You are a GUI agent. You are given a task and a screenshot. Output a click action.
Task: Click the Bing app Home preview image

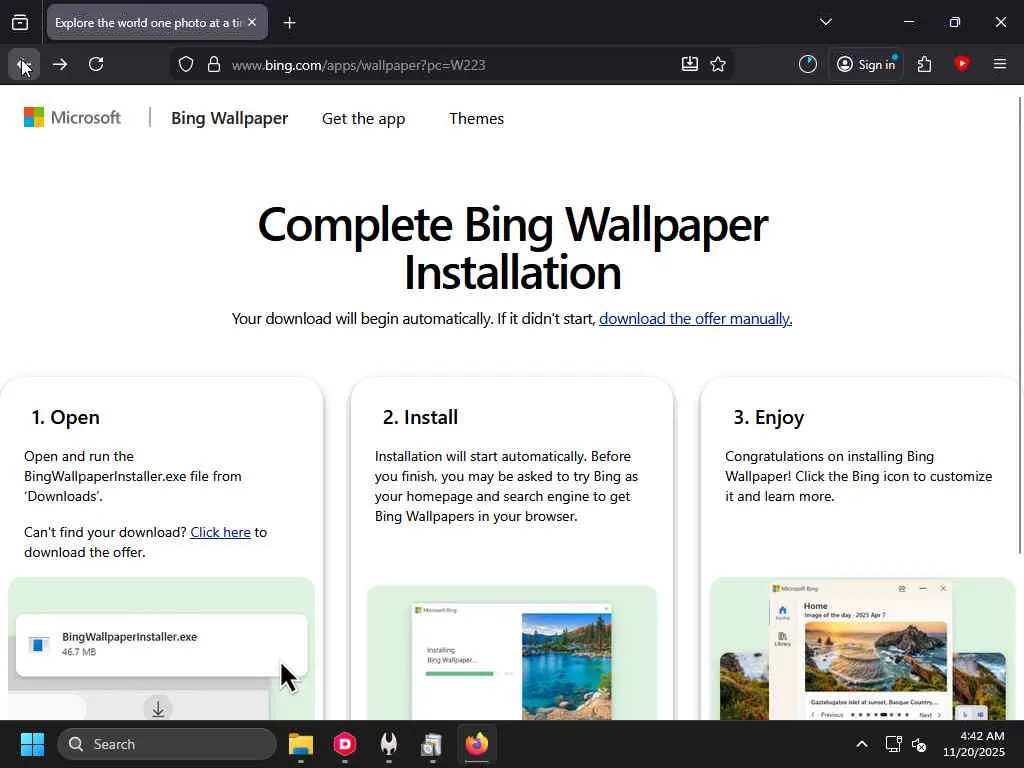click(x=862, y=648)
